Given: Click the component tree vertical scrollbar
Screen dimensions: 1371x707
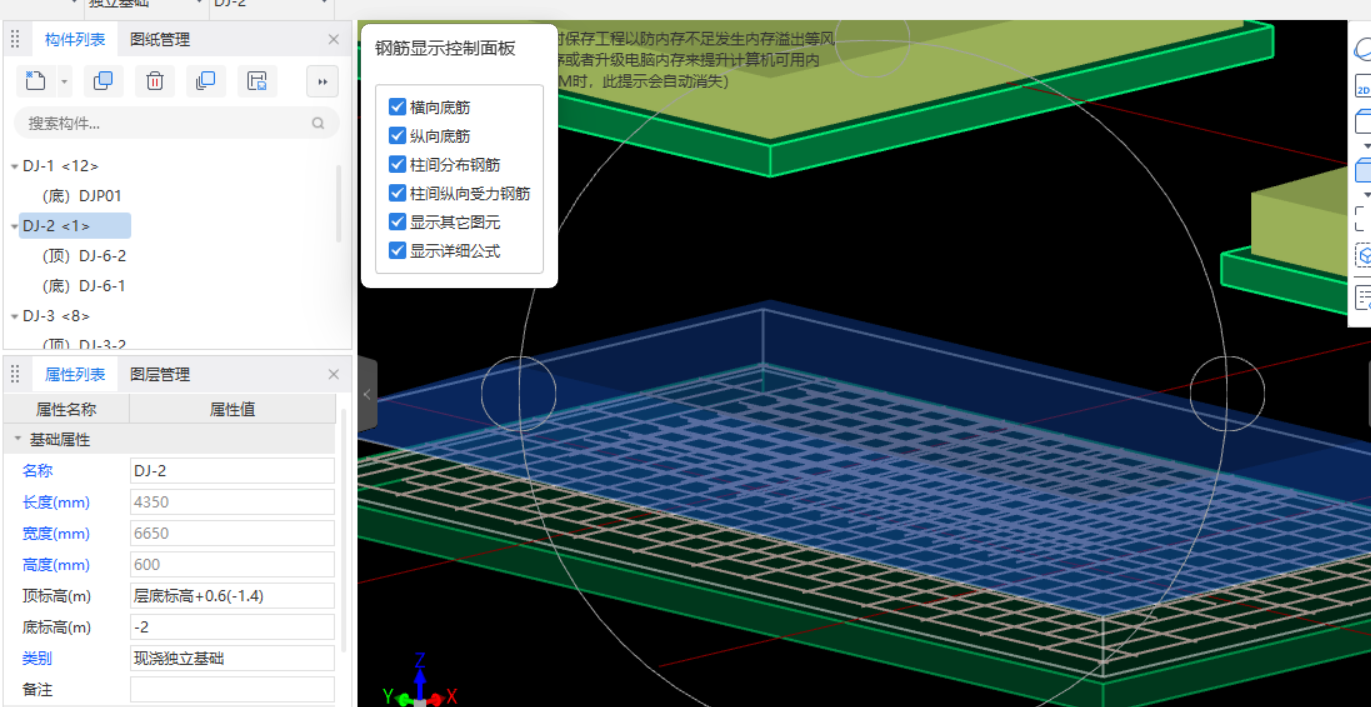Looking at the screenshot, I should pos(339,204).
